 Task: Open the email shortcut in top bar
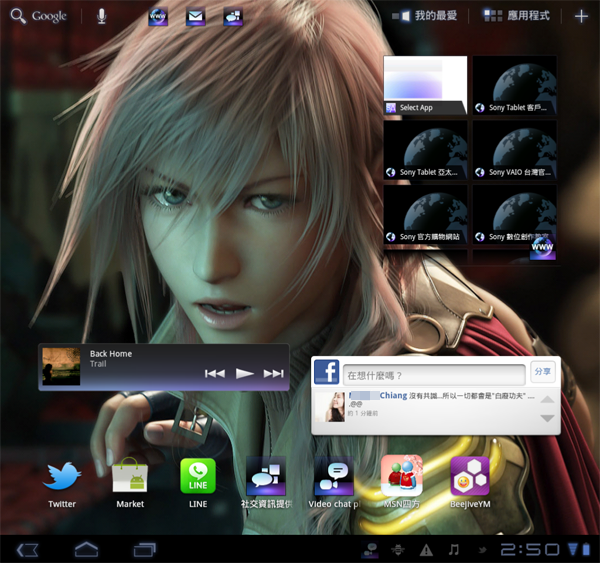coord(195,17)
